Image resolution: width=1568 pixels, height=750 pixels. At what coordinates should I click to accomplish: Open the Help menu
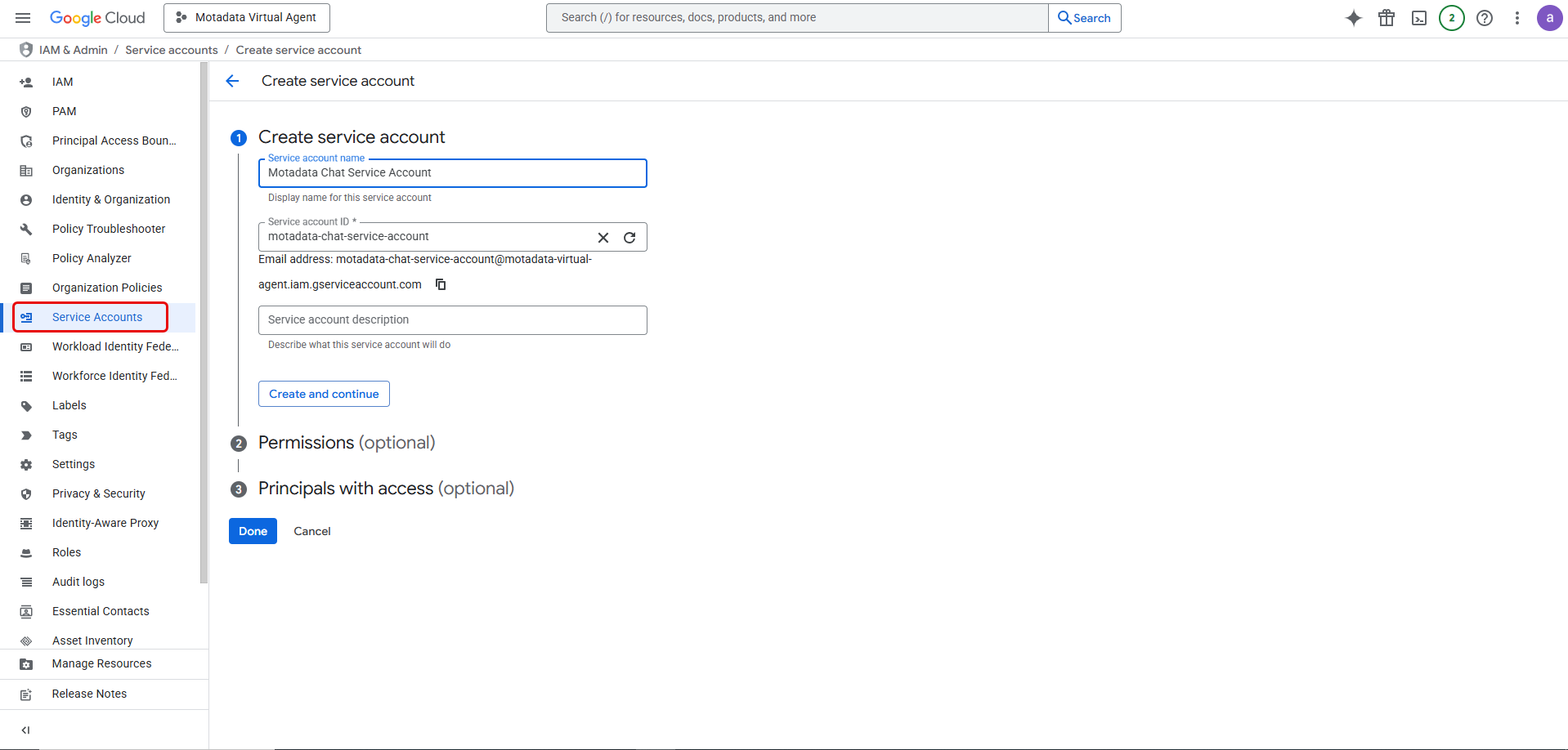[1484, 17]
